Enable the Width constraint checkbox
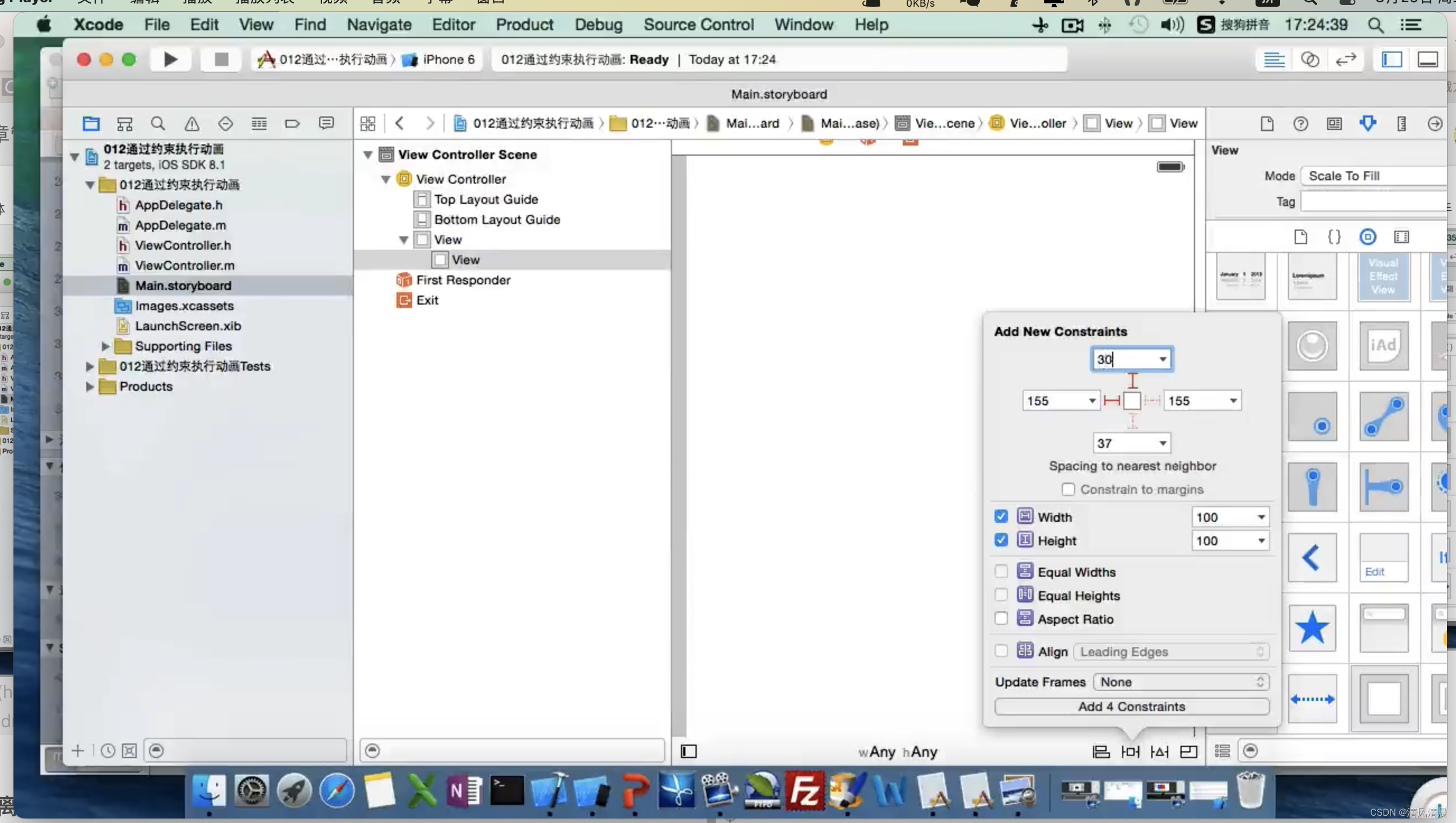Viewport: 1456px width, 823px height. pos(1001,516)
